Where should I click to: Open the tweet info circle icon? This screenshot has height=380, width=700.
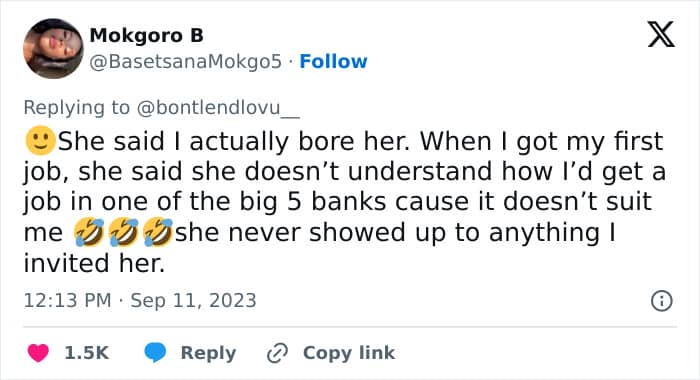pos(662,301)
